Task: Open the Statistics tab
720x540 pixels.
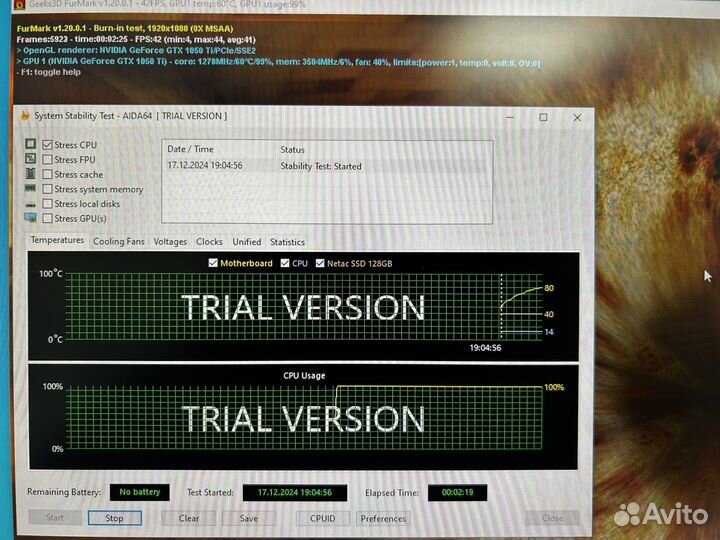Action: pos(287,241)
